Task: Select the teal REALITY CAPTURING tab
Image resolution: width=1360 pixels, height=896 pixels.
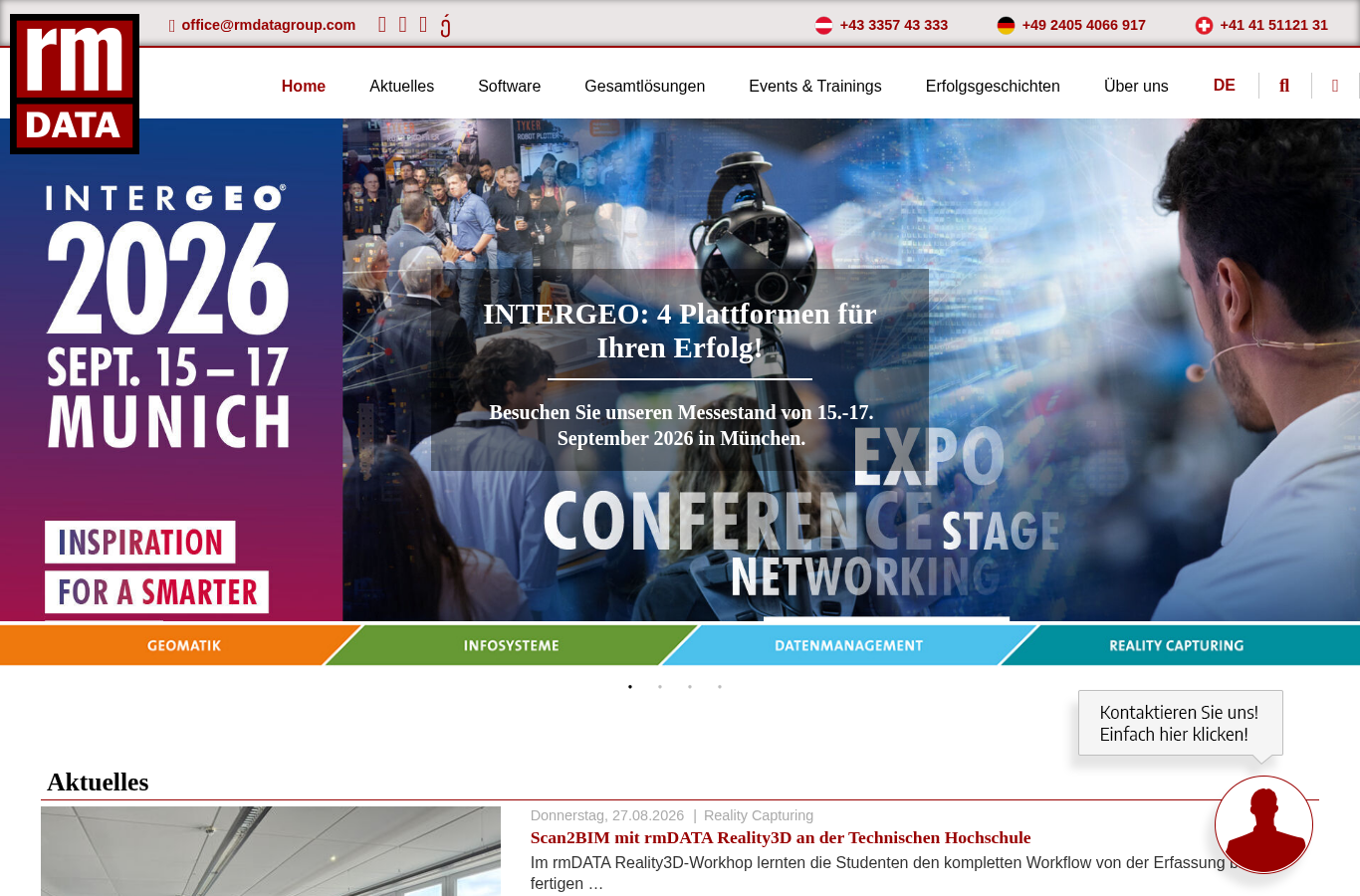Action: (x=1180, y=645)
